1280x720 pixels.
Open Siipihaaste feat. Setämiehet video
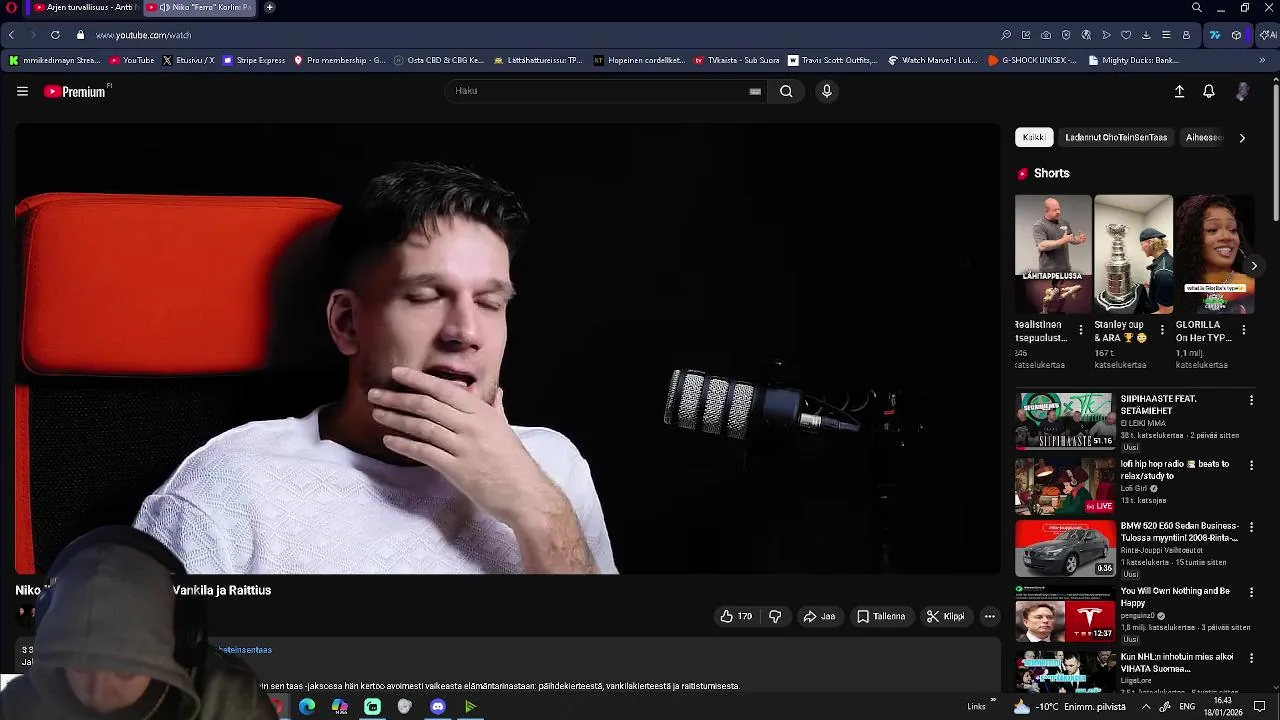tap(1065, 420)
